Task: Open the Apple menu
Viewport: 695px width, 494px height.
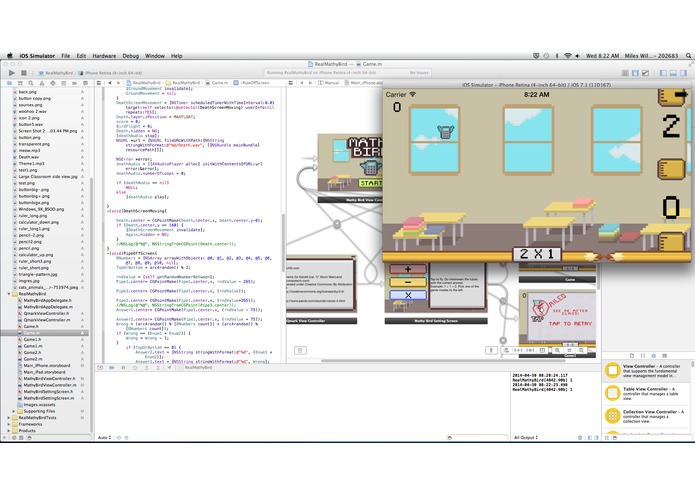Action: [10, 56]
